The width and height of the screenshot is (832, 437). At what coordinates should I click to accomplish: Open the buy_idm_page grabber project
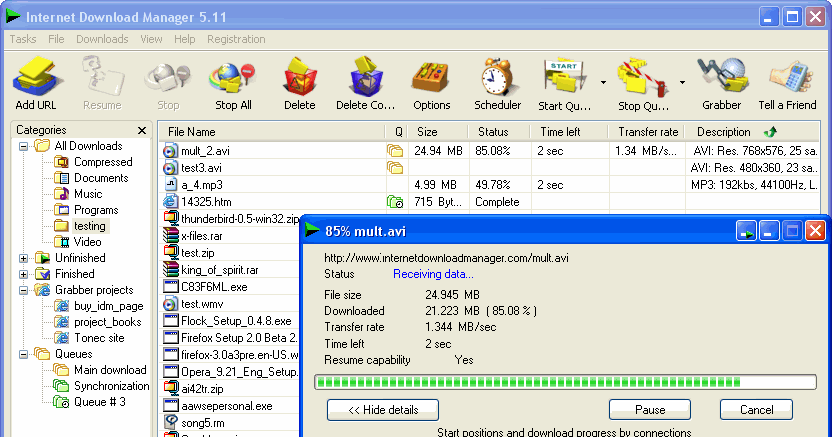coord(99,306)
